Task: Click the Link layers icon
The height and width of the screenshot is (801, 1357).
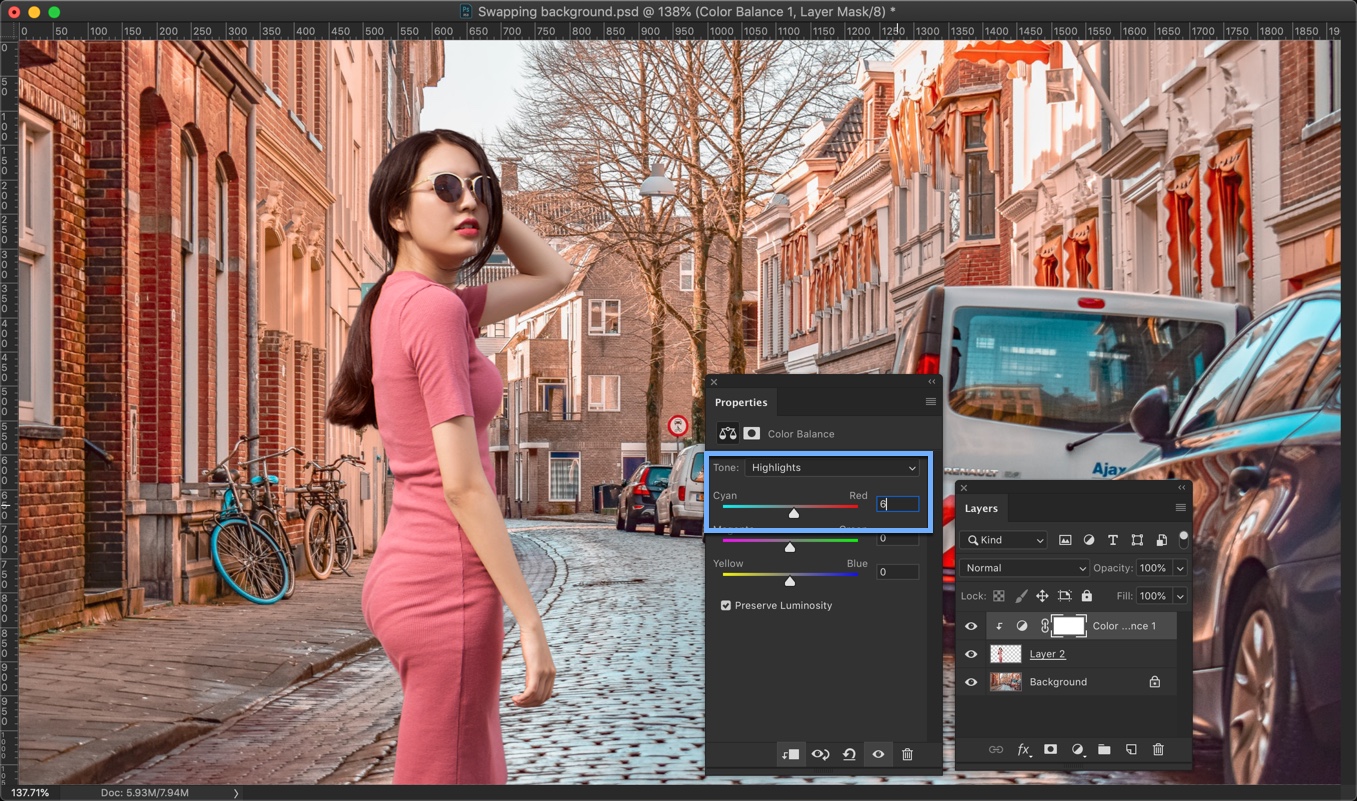Action: click(996, 749)
